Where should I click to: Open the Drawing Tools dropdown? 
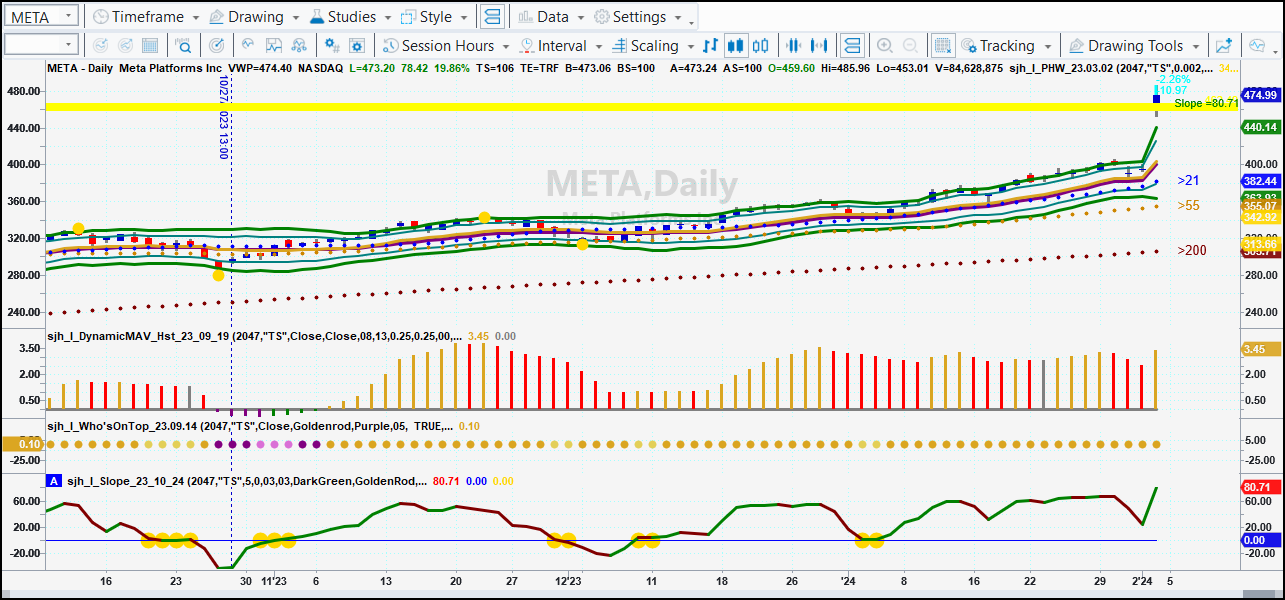click(x=1134, y=46)
